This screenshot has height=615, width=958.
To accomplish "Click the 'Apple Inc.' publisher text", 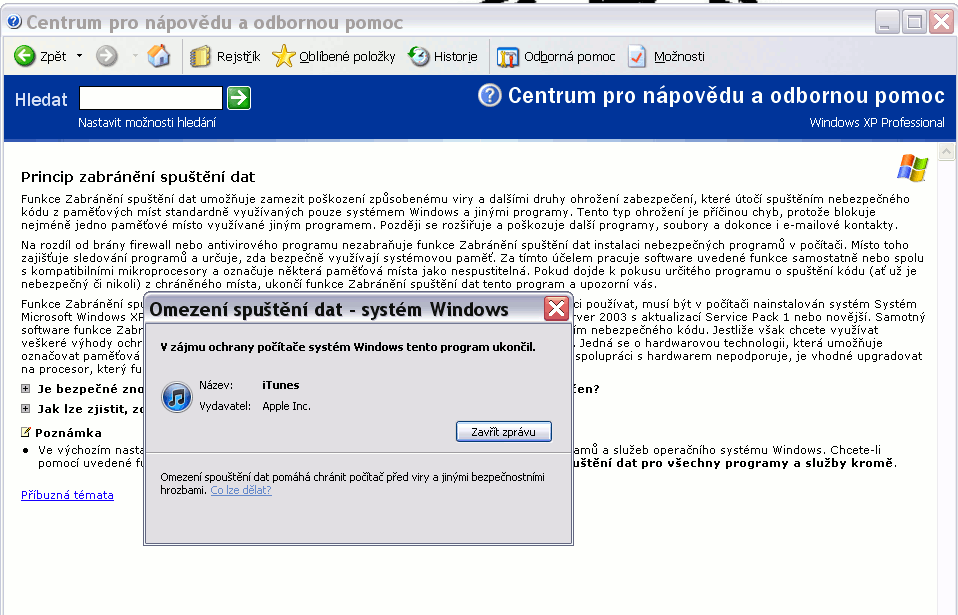I will tap(287, 406).
